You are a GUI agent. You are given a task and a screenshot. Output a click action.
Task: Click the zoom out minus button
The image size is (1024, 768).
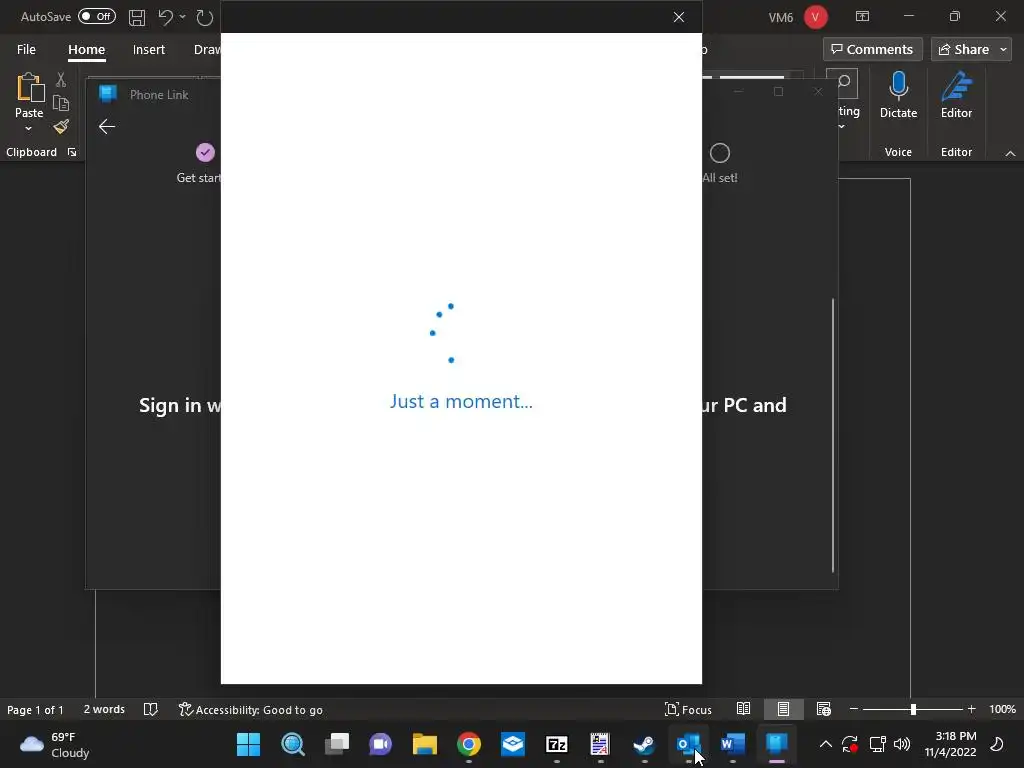854,709
